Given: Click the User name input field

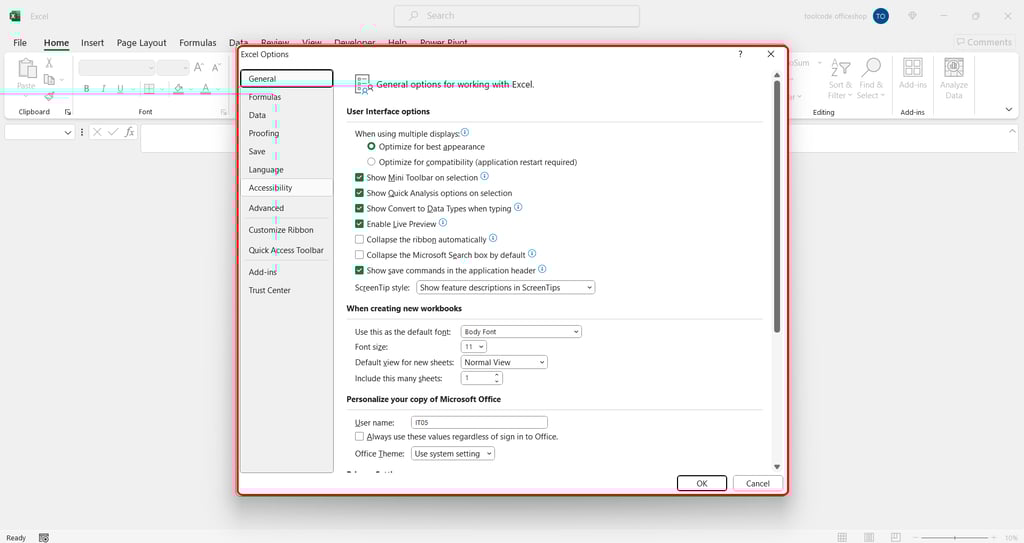Looking at the screenshot, I should 479,423.
